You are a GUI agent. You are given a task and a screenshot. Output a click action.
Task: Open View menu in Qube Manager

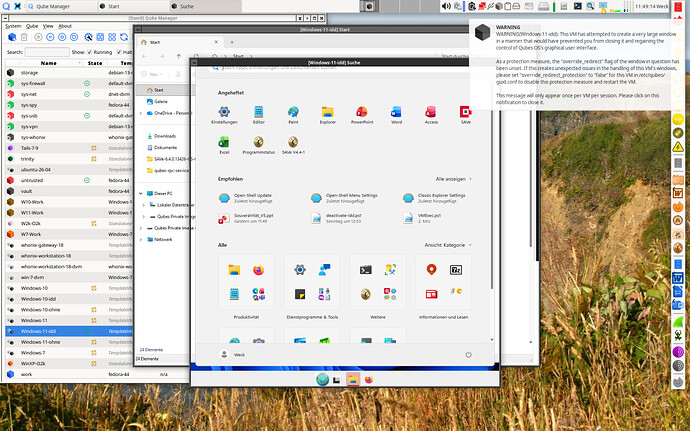click(48, 26)
